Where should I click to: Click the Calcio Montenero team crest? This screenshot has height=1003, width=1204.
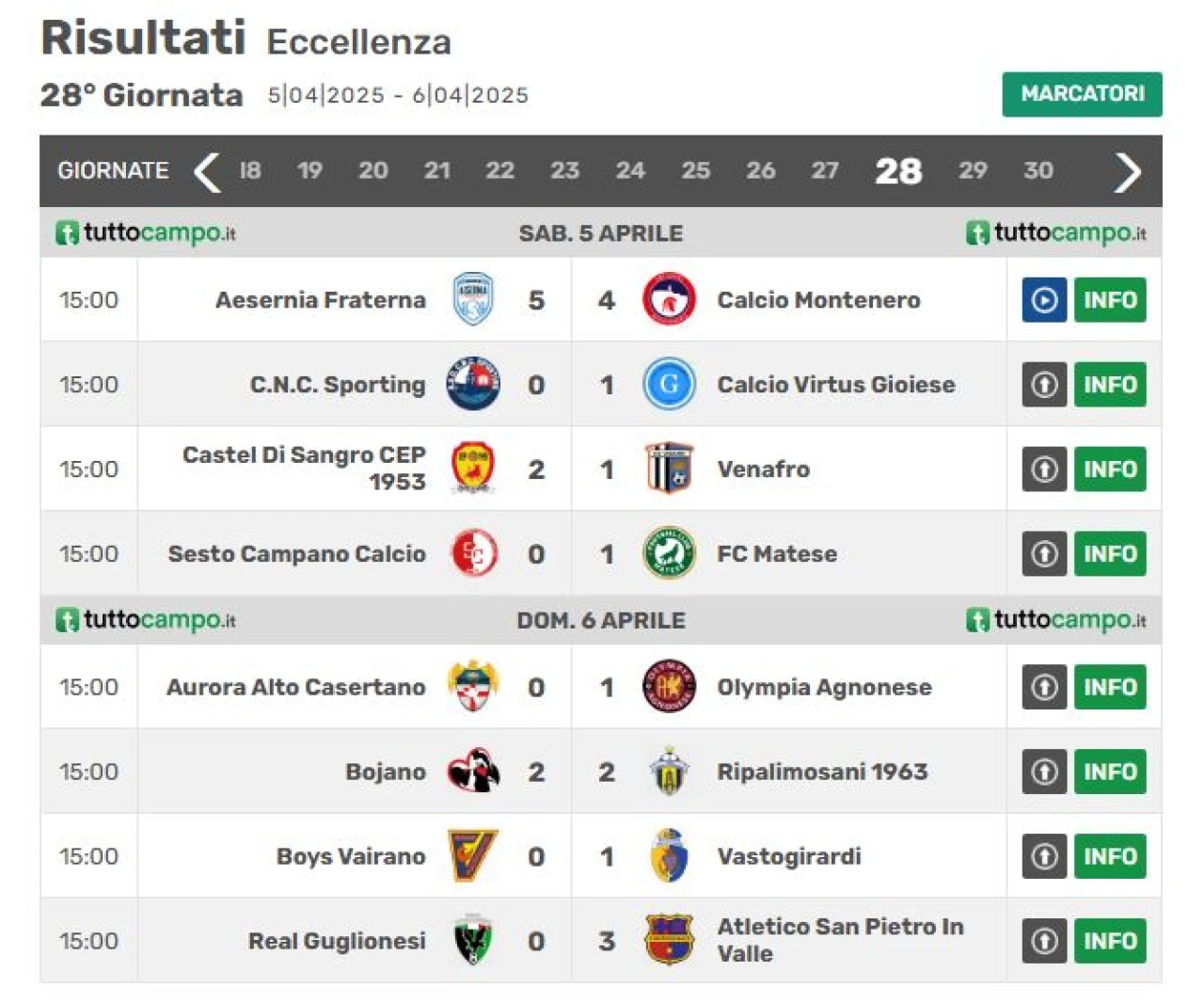[x=669, y=300]
